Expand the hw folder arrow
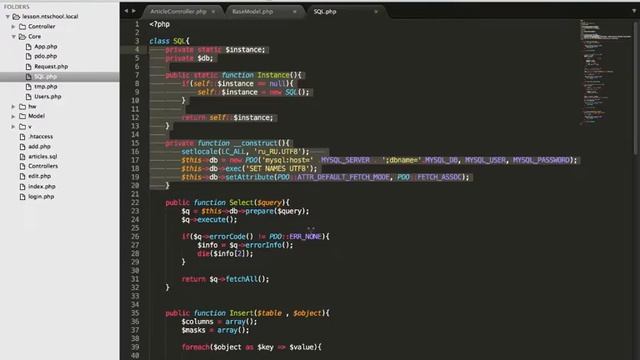 (13, 107)
